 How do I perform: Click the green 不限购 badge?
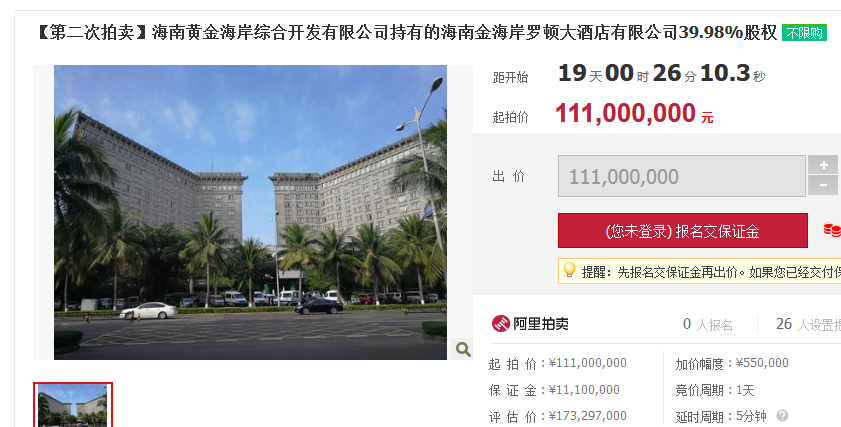coord(804,33)
